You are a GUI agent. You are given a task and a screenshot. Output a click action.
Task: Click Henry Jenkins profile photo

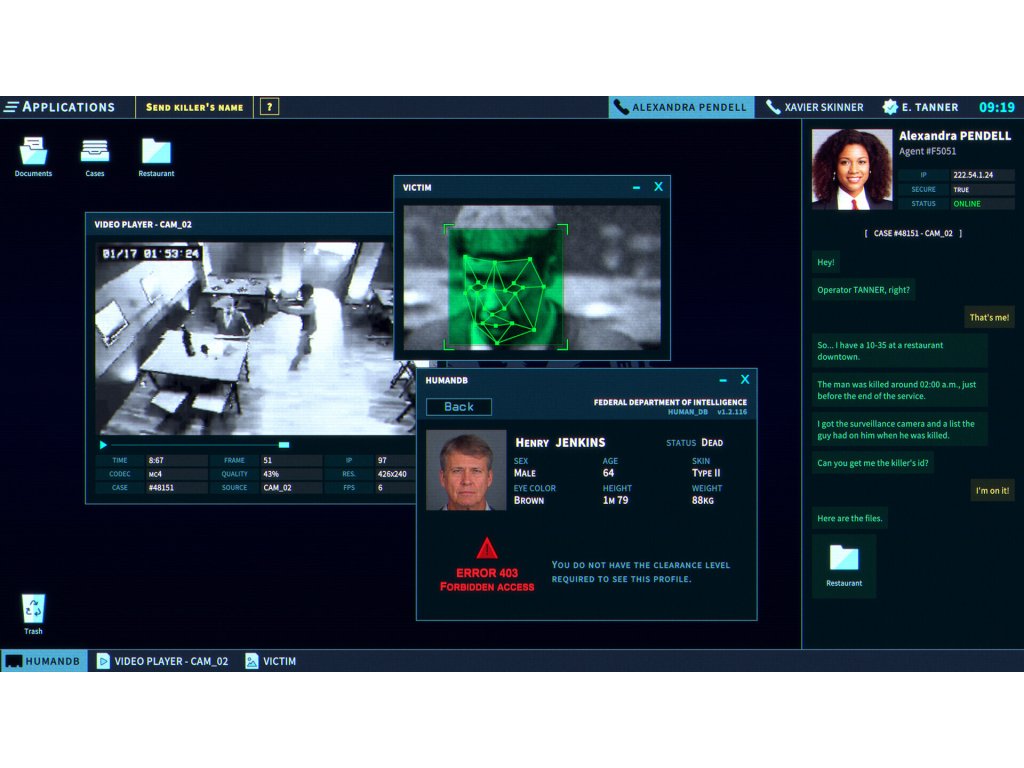466,470
